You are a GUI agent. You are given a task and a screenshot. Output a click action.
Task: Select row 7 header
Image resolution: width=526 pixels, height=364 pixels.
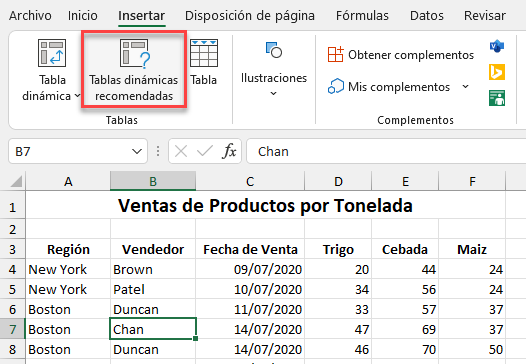pyautogui.click(x=12, y=329)
